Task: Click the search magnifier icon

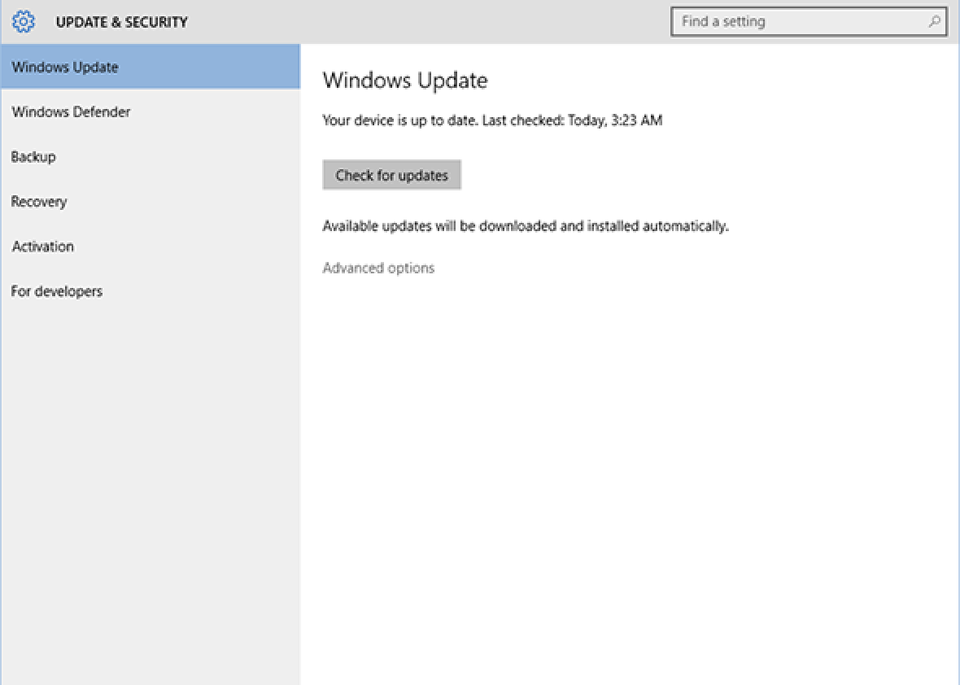Action: click(x=933, y=21)
